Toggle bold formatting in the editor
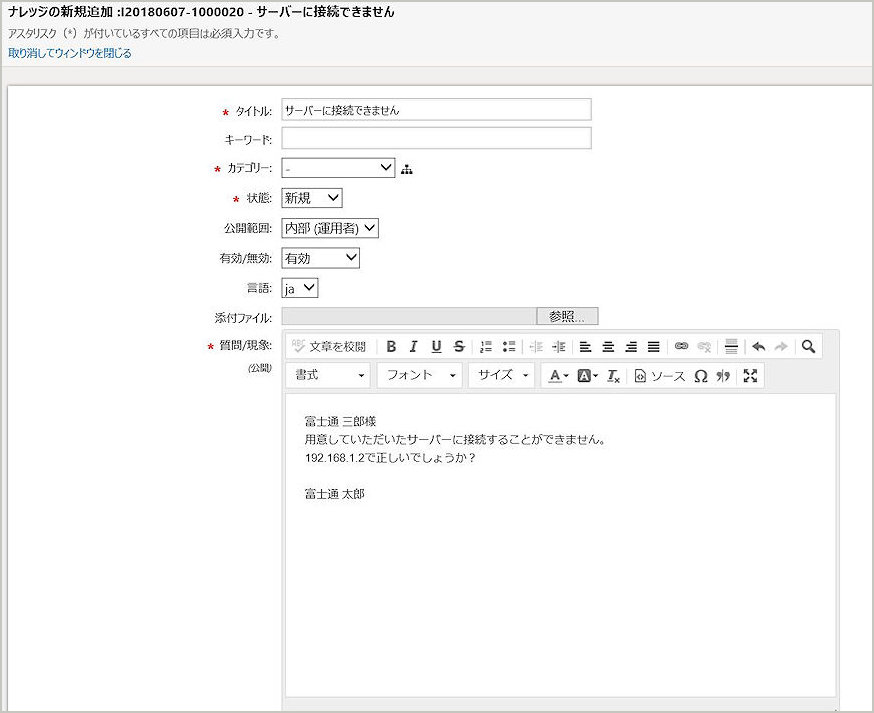The width and height of the screenshot is (874, 713). (391, 347)
